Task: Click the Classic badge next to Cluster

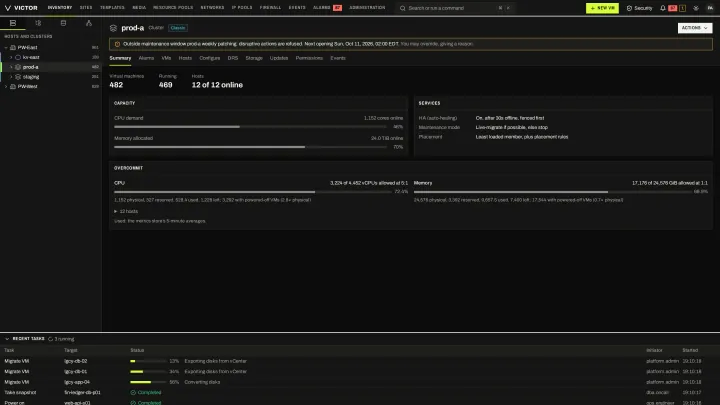Action: 178,28
